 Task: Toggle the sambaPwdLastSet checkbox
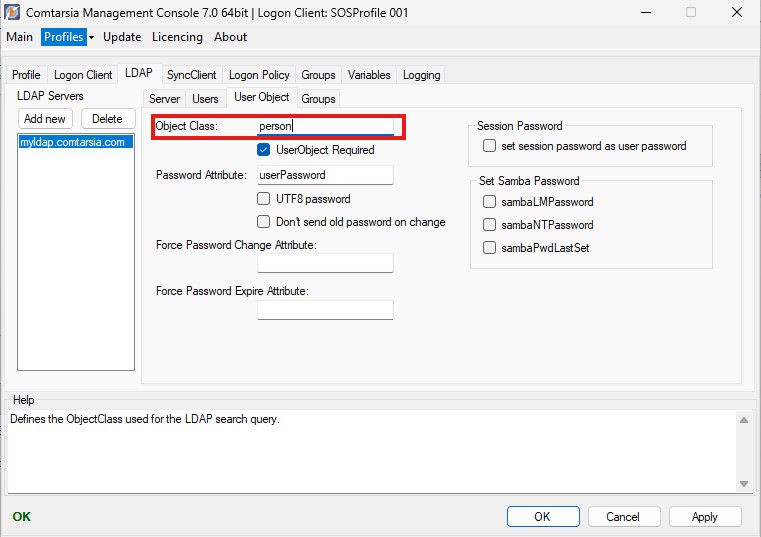point(489,248)
